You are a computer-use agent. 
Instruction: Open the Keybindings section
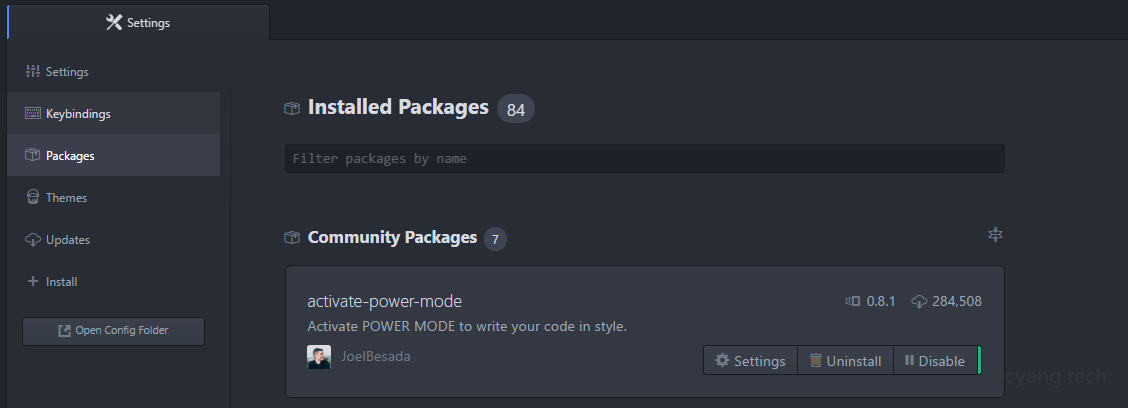78,114
